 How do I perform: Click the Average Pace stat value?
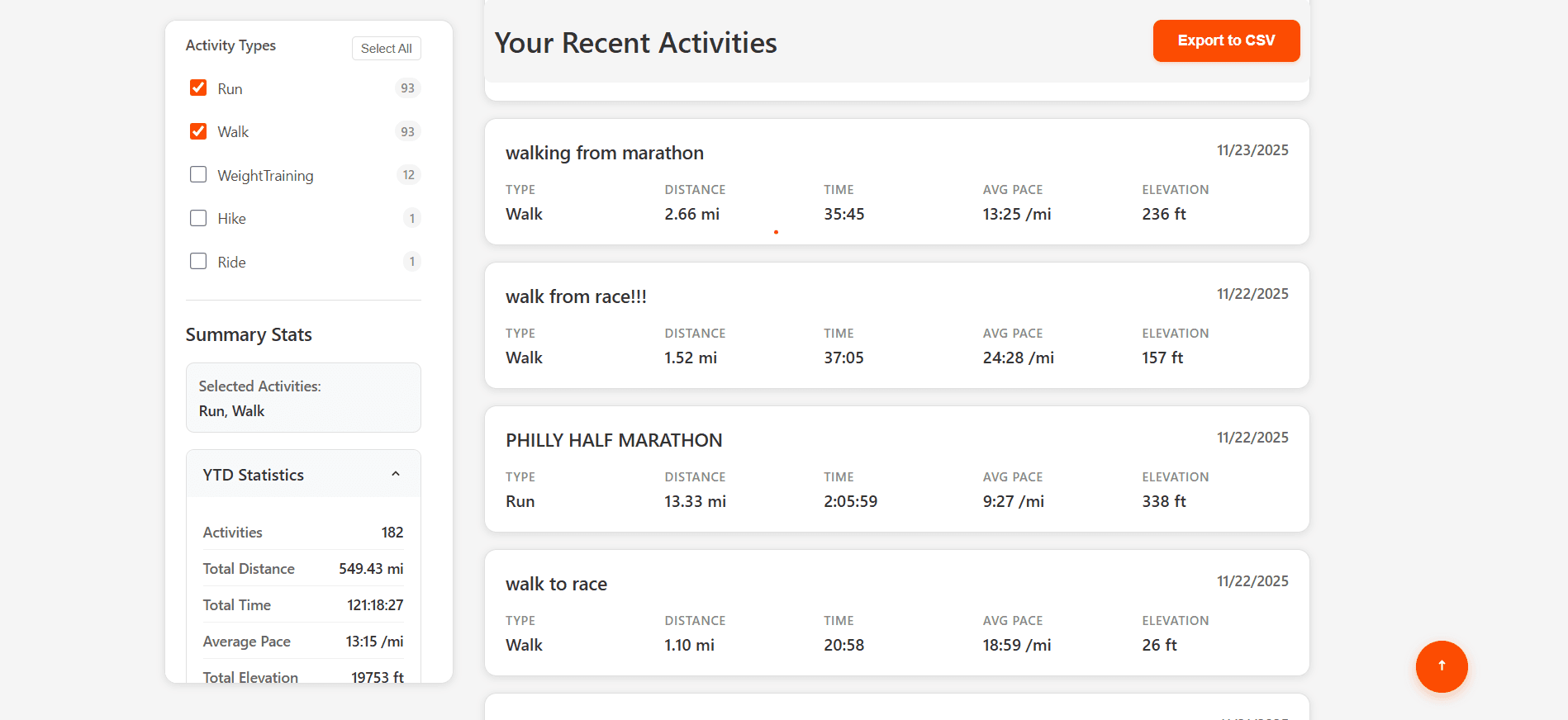pyautogui.click(x=374, y=641)
